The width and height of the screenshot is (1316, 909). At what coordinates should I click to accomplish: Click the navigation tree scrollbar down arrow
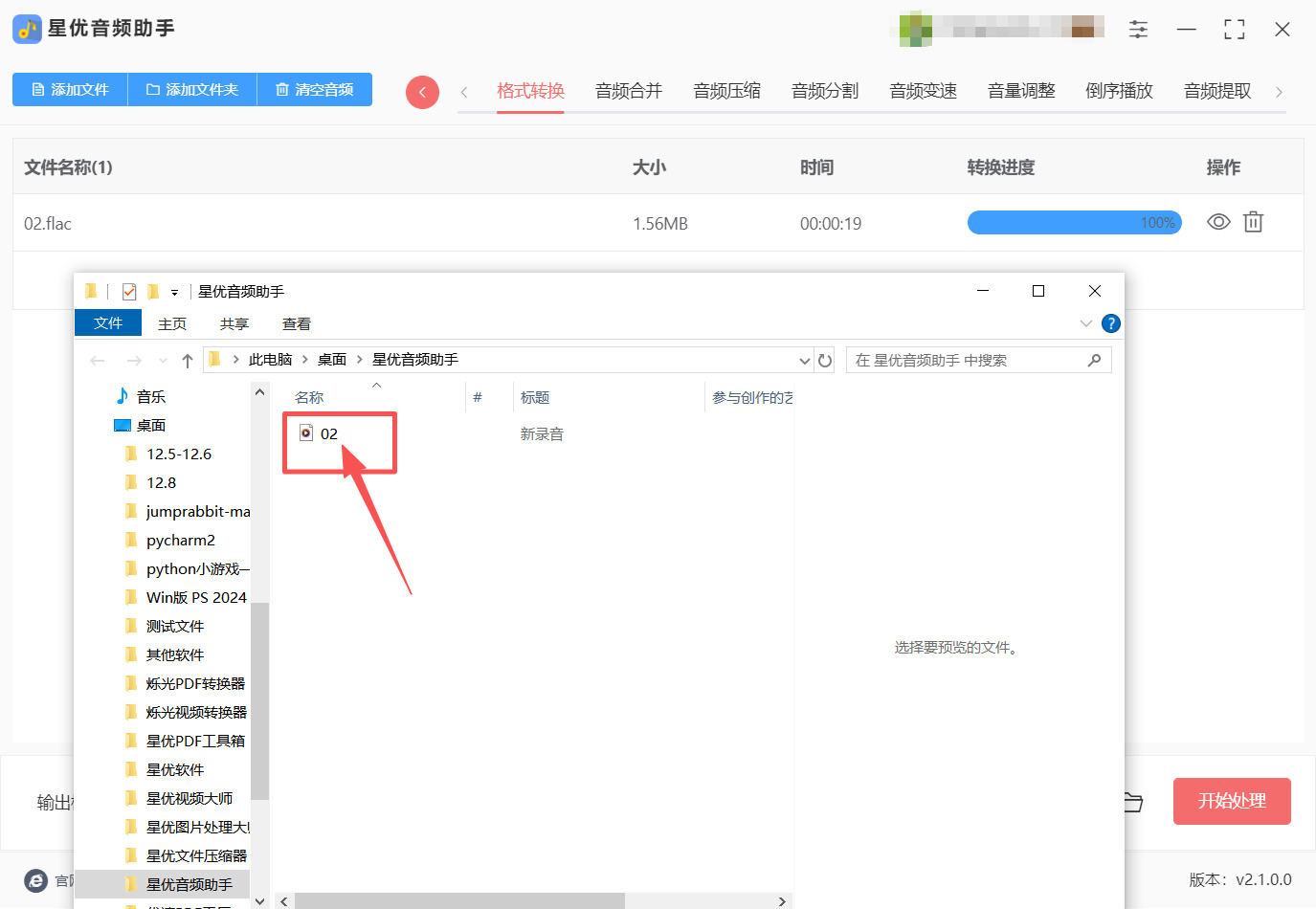pyautogui.click(x=259, y=900)
